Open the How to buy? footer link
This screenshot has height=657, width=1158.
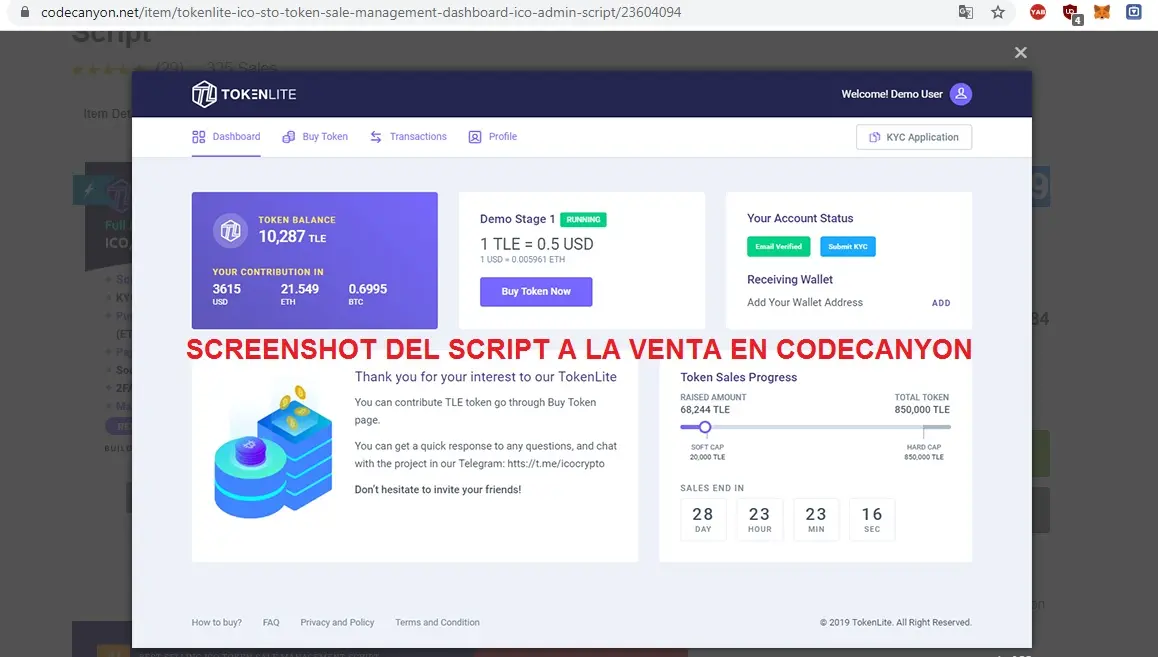216,622
